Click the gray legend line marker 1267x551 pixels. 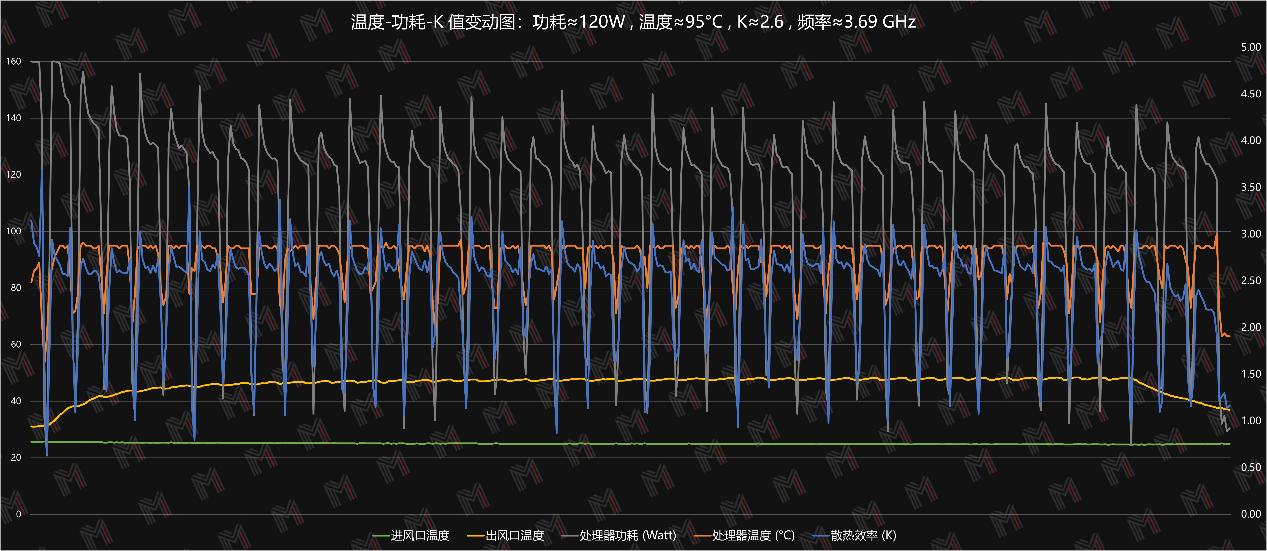pos(572,536)
